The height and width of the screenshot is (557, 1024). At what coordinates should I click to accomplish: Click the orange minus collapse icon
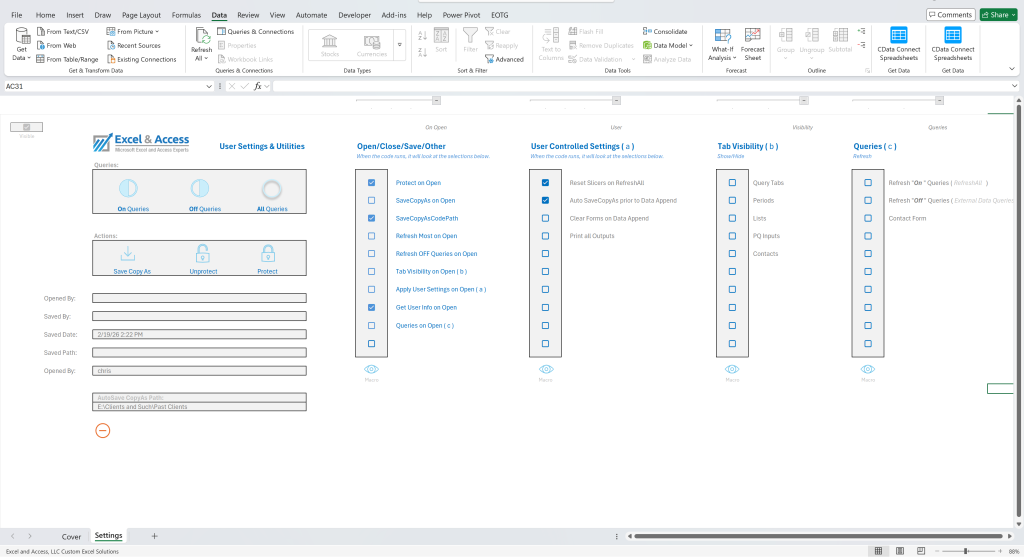(103, 431)
